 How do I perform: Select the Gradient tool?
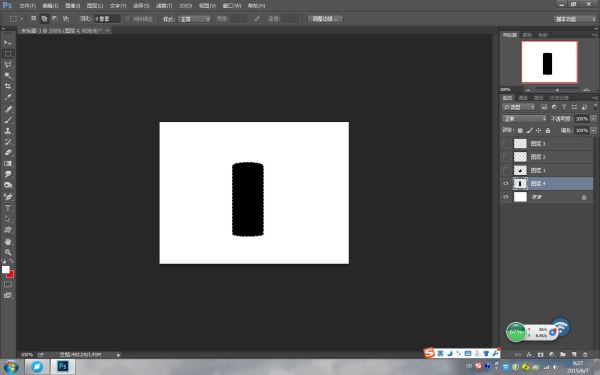(8, 163)
